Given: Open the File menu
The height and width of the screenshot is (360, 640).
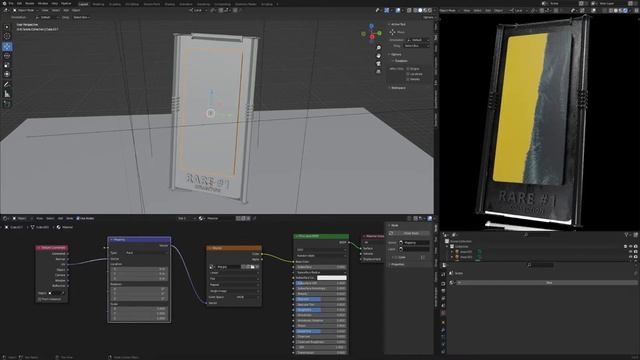Looking at the screenshot, I should point(11,3).
